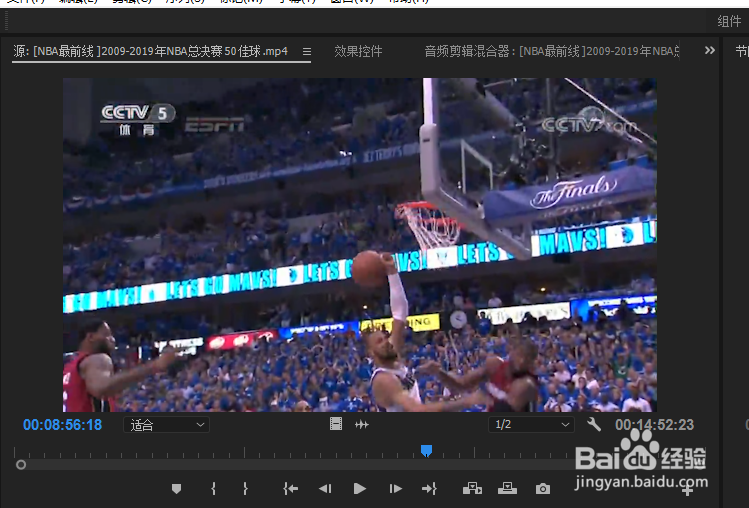Step back one frame
Viewport: 749px width, 508px height.
[x=325, y=488]
